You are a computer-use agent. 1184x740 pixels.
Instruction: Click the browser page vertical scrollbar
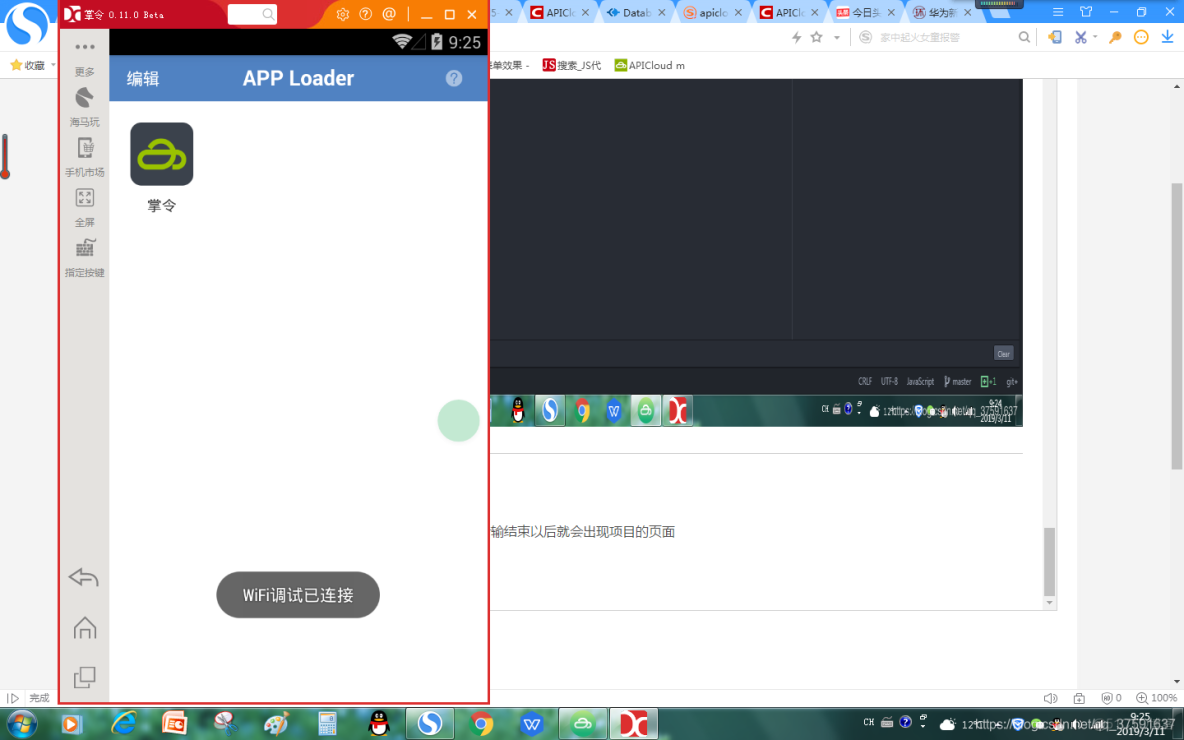(x=1177, y=325)
